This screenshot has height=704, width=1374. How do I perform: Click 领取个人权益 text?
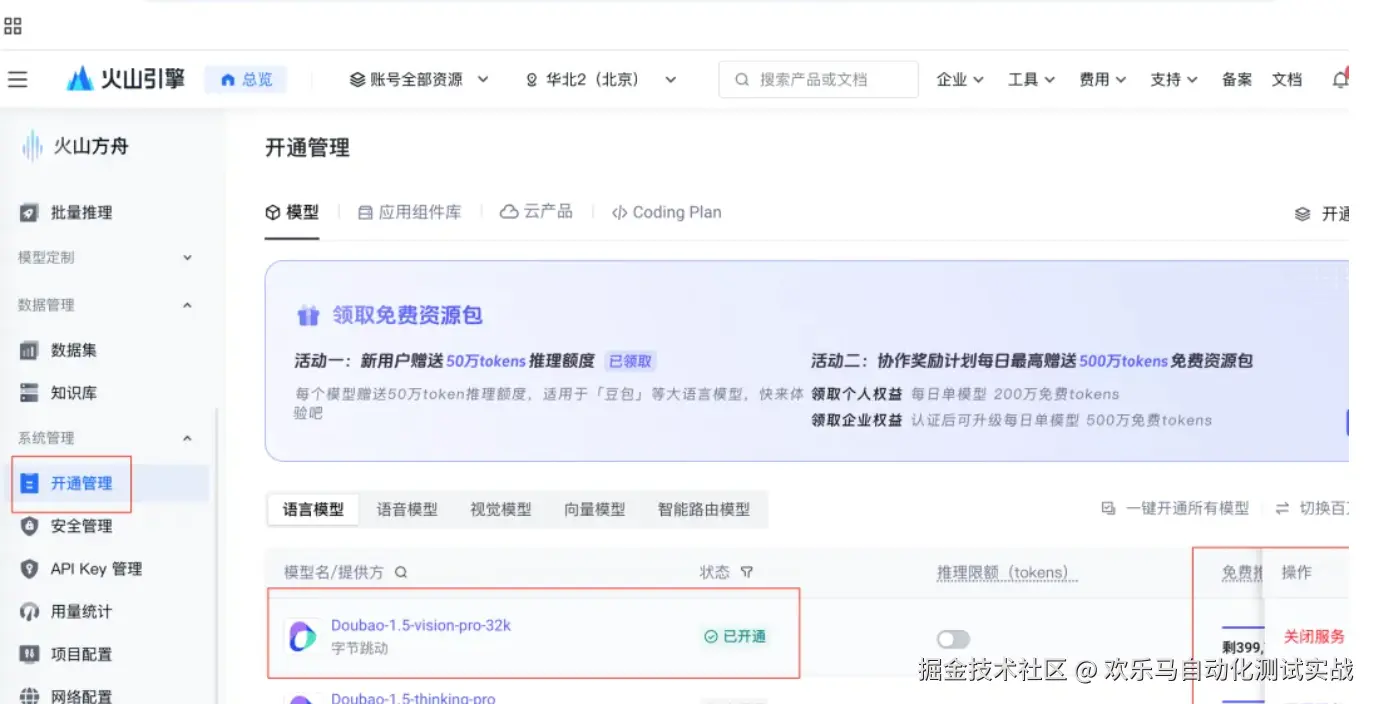point(857,394)
